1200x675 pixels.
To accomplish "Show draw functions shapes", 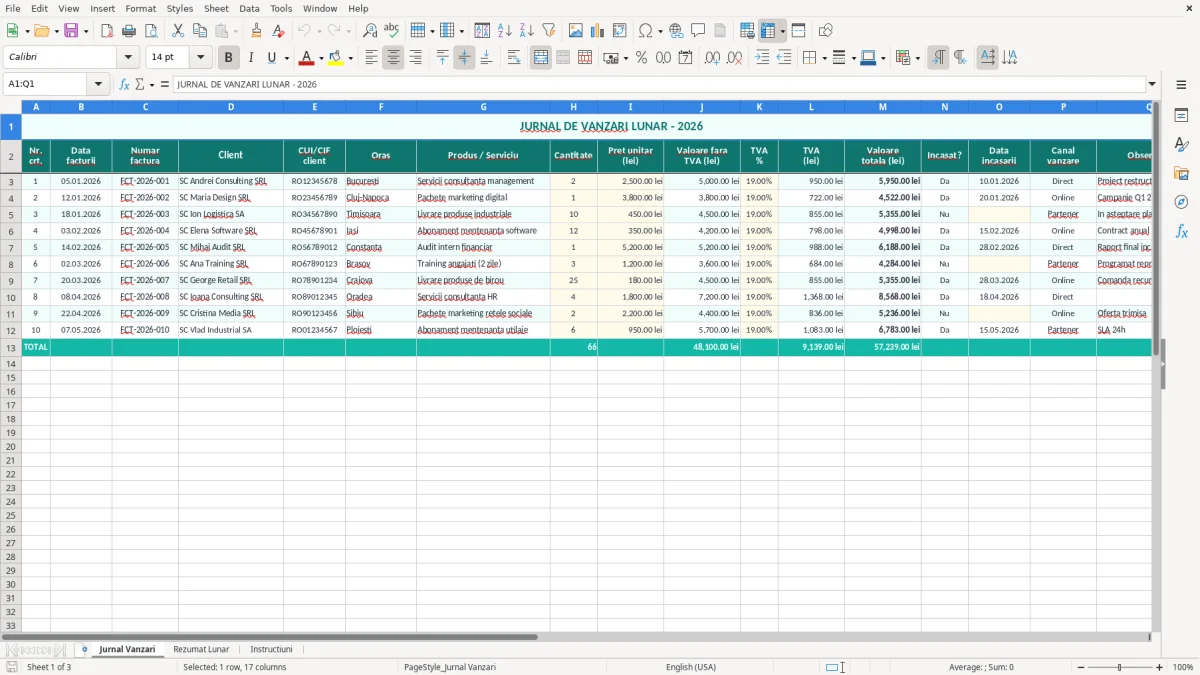I will coord(825,31).
